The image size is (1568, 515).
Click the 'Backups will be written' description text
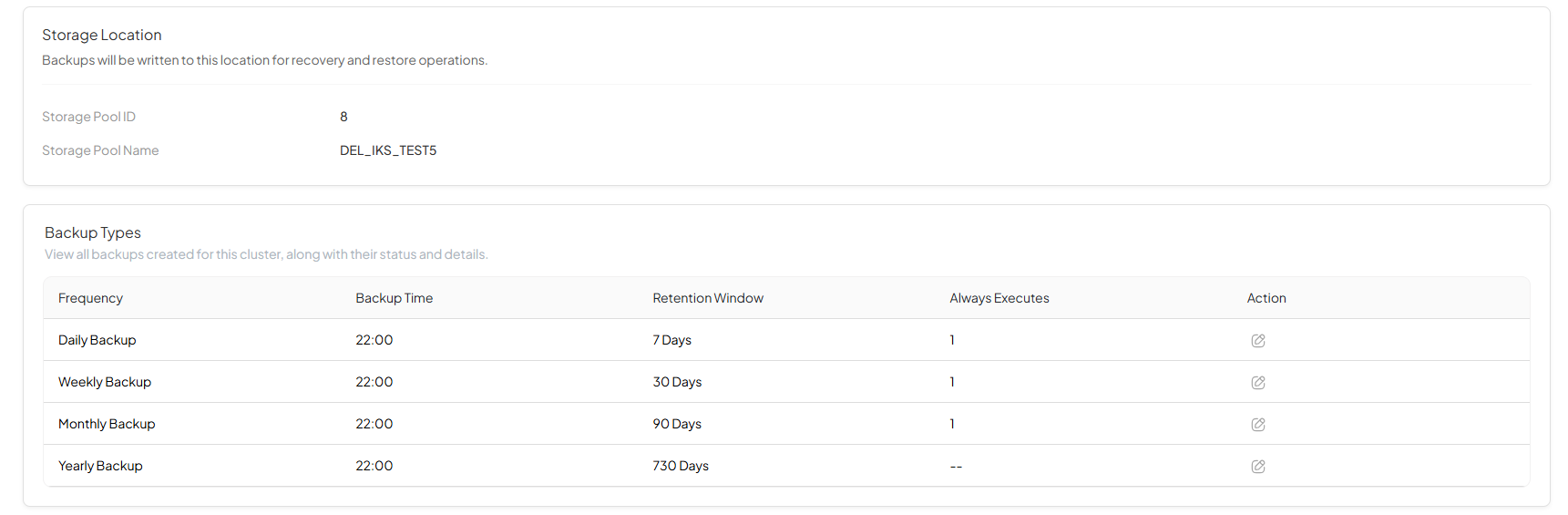click(x=264, y=60)
